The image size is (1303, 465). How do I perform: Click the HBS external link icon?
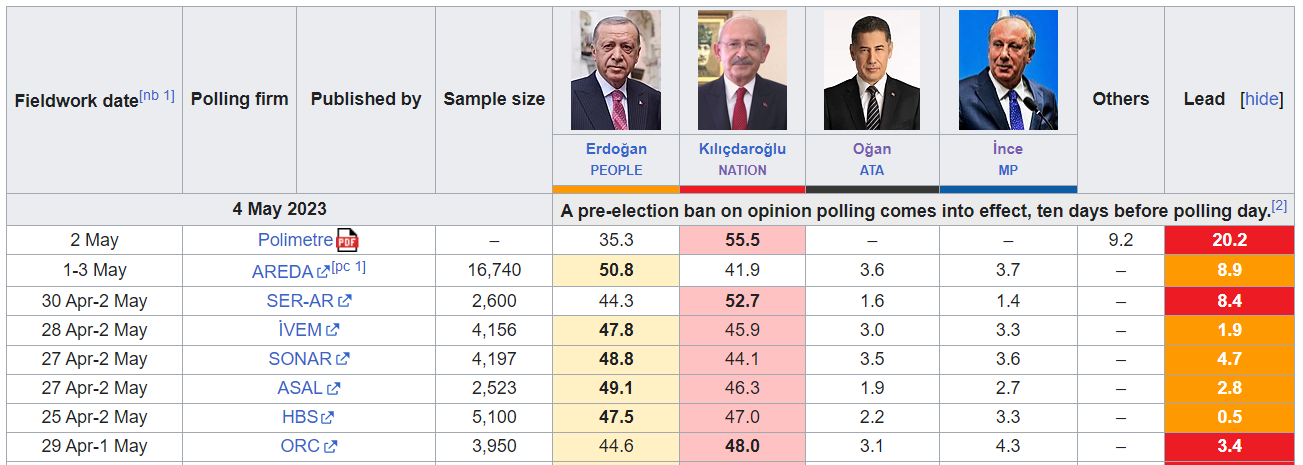pyautogui.click(x=328, y=417)
